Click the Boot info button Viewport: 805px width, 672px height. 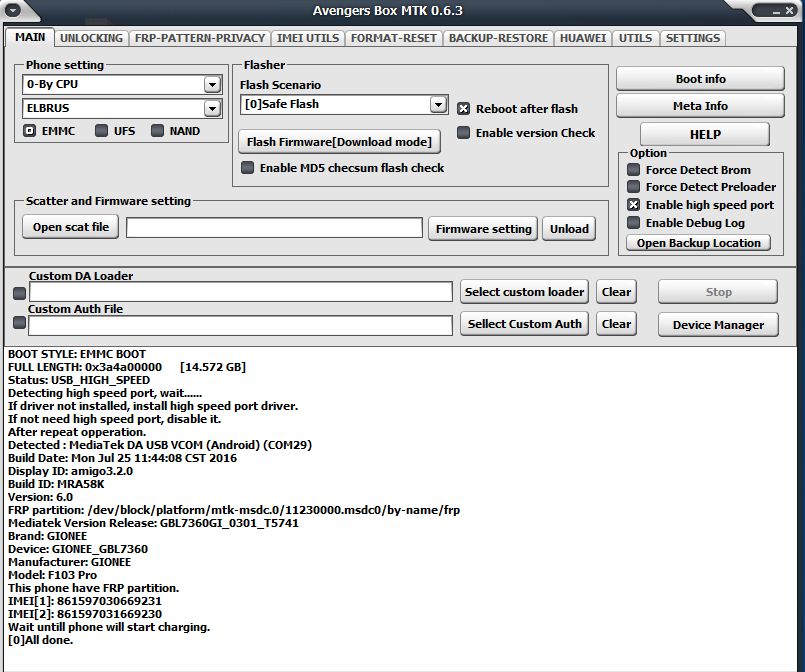(x=700, y=79)
